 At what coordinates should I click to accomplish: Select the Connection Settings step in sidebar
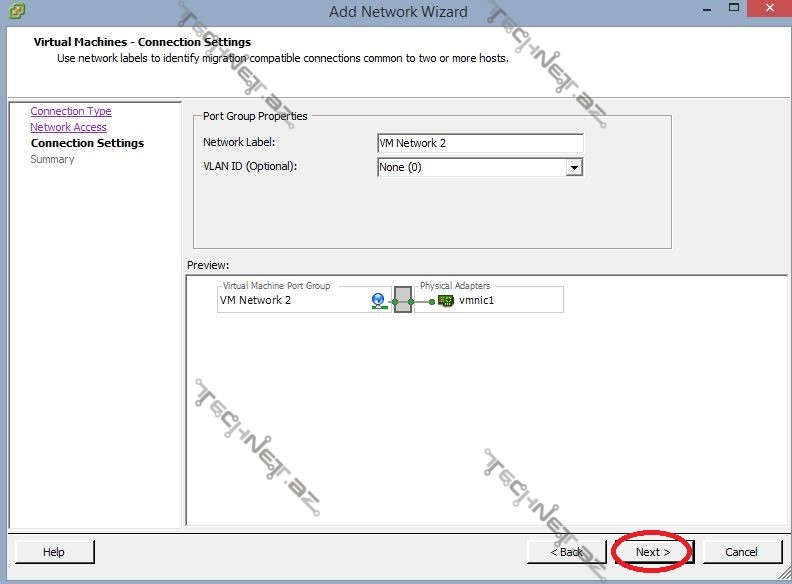pyautogui.click(x=87, y=143)
